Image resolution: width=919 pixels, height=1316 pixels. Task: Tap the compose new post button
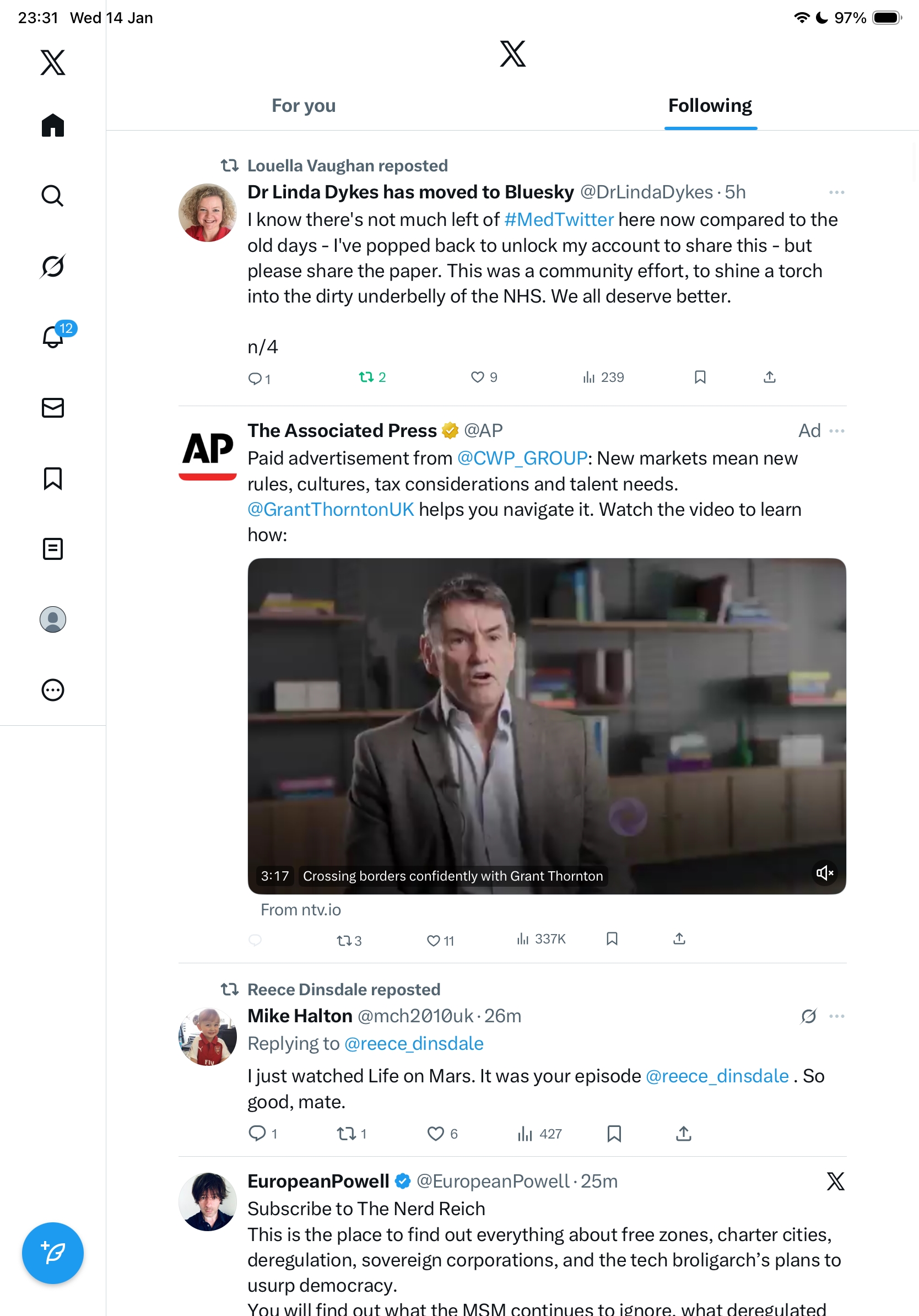coord(53,1253)
